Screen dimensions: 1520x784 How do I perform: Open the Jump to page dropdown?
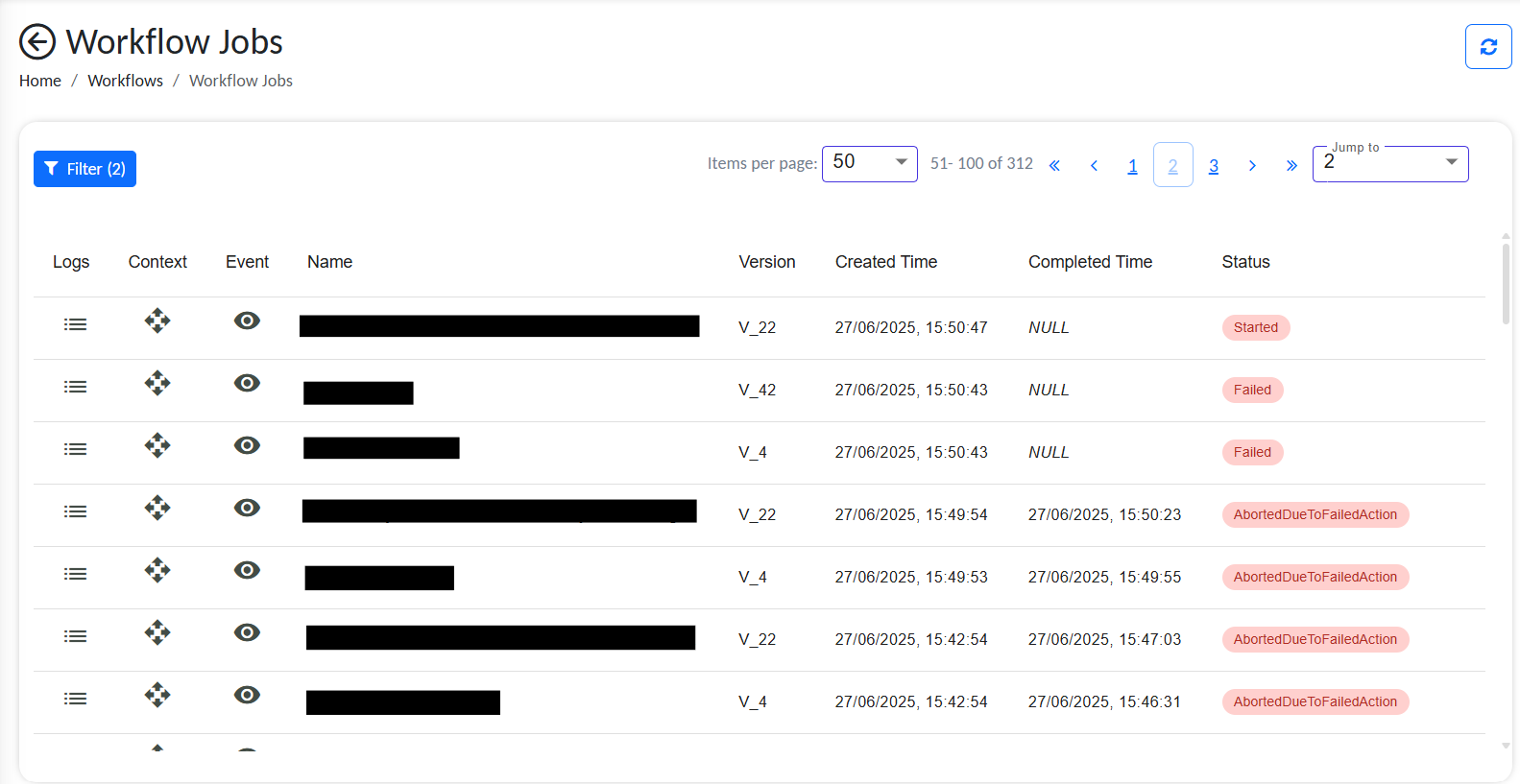click(x=1389, y=163)
